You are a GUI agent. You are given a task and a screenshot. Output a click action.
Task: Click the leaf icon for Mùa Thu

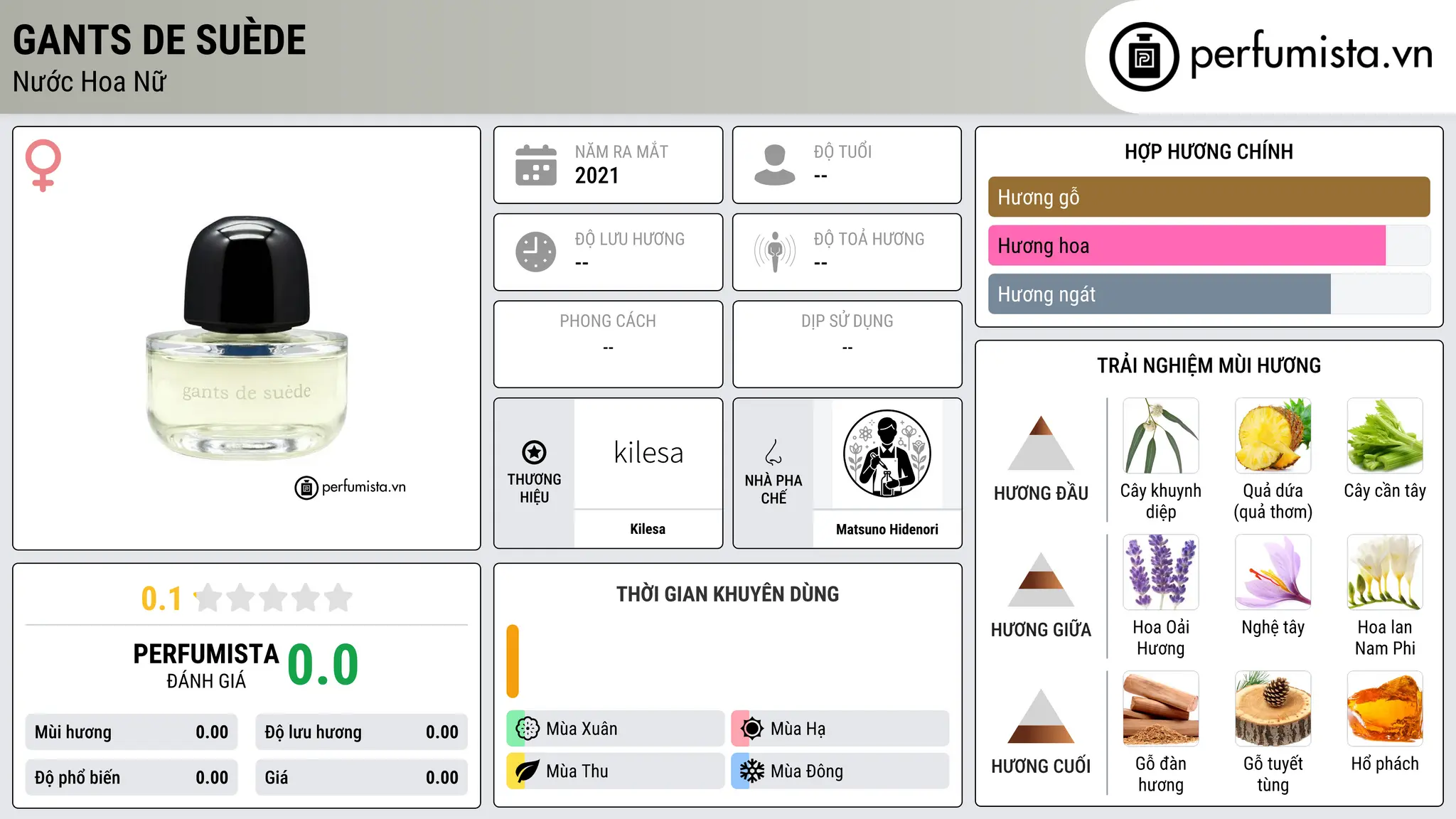528,771
